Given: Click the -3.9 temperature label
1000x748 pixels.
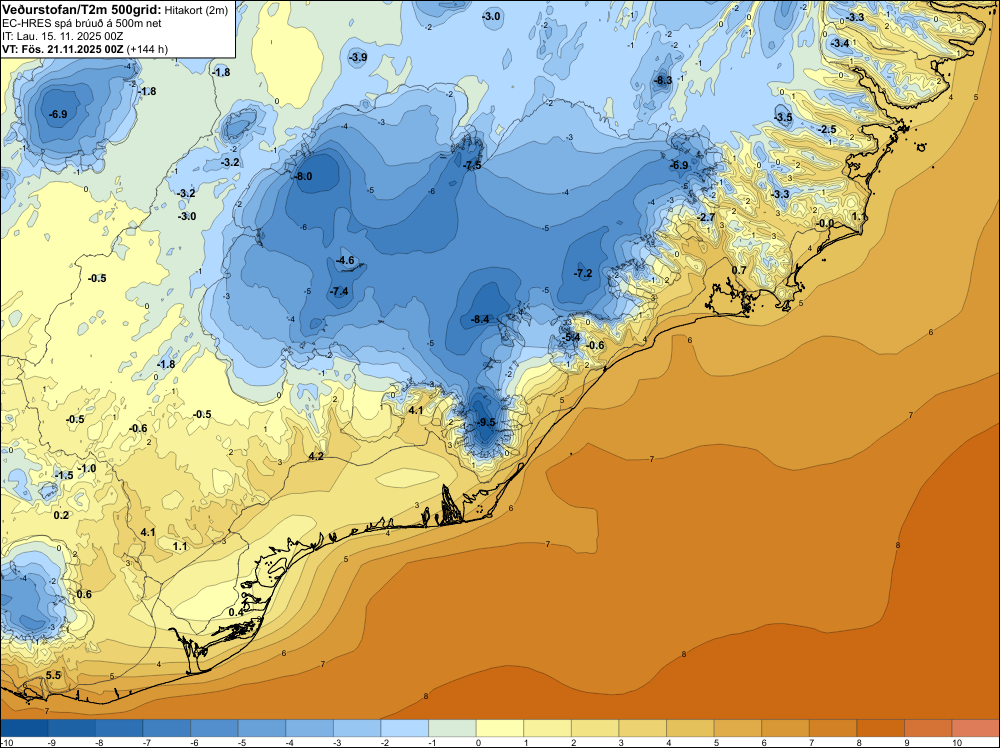Looking at the screenshot, I should (358, 57).
